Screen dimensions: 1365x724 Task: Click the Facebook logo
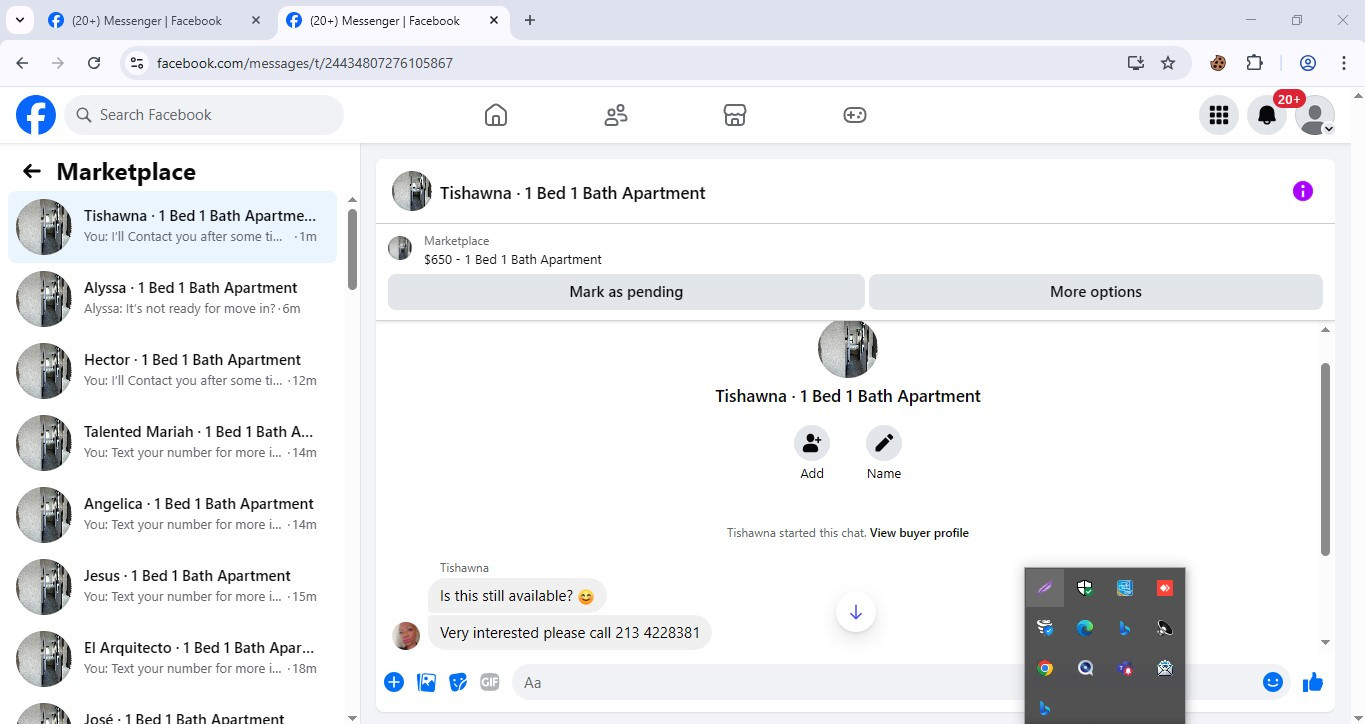pos(36,115)
